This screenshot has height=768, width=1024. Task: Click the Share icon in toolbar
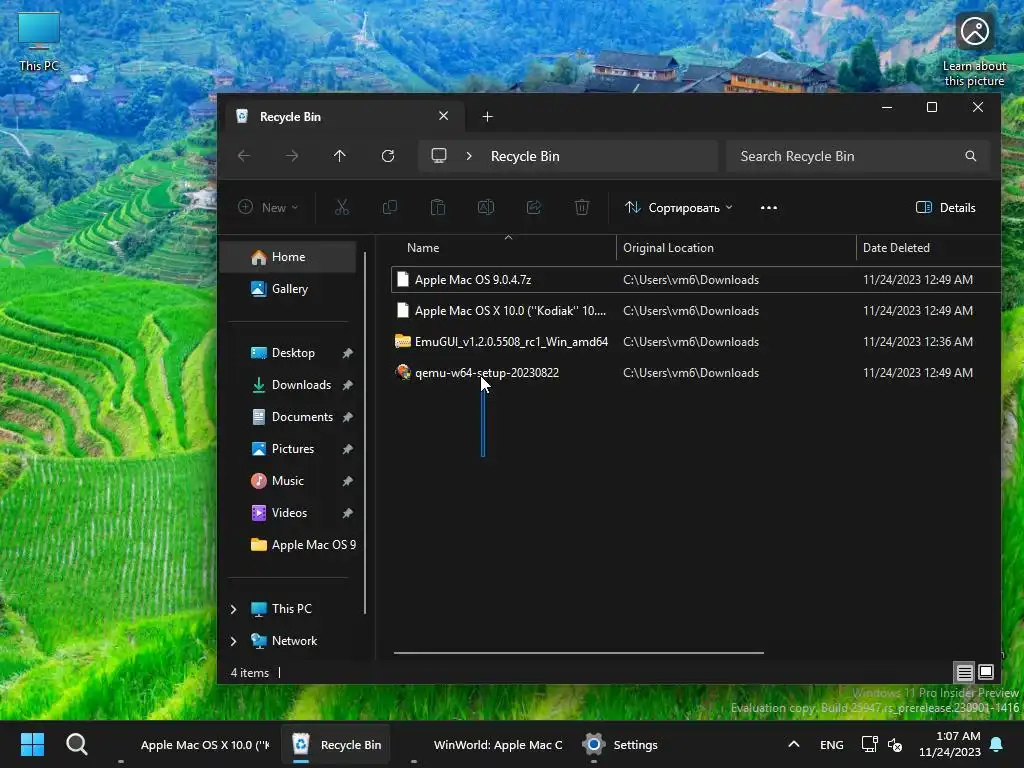pyautogui.click(x=534, y=208)
